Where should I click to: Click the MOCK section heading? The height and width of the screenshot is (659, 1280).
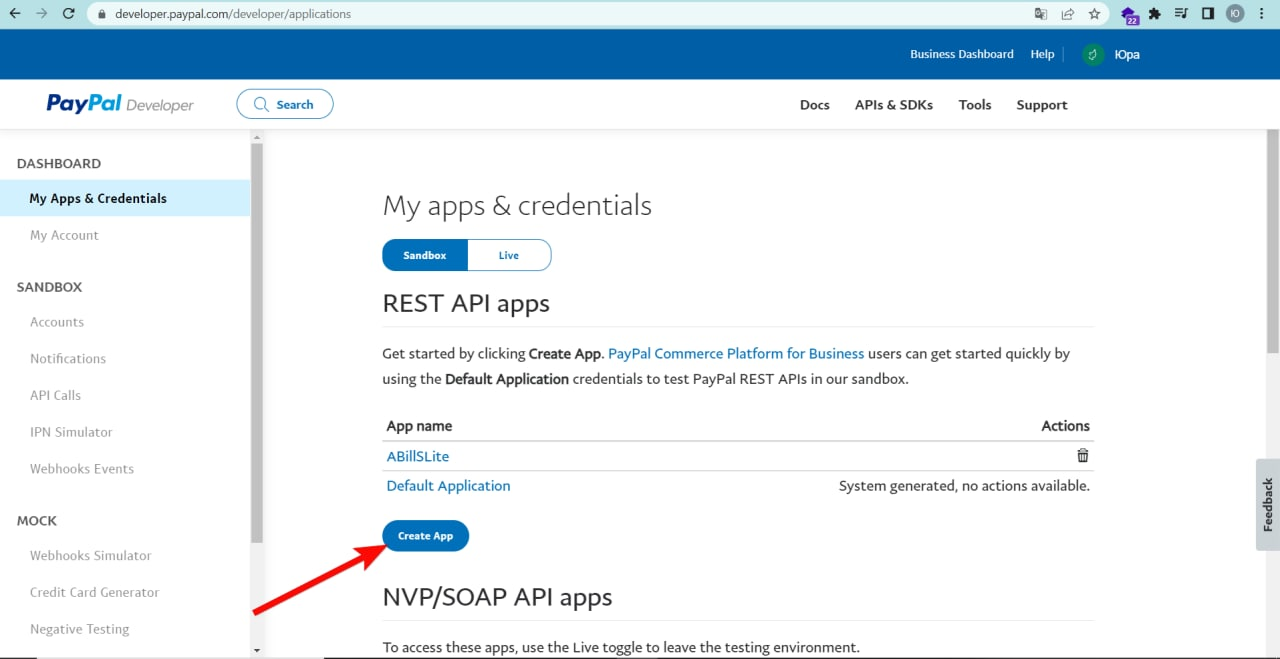point(37,521)
